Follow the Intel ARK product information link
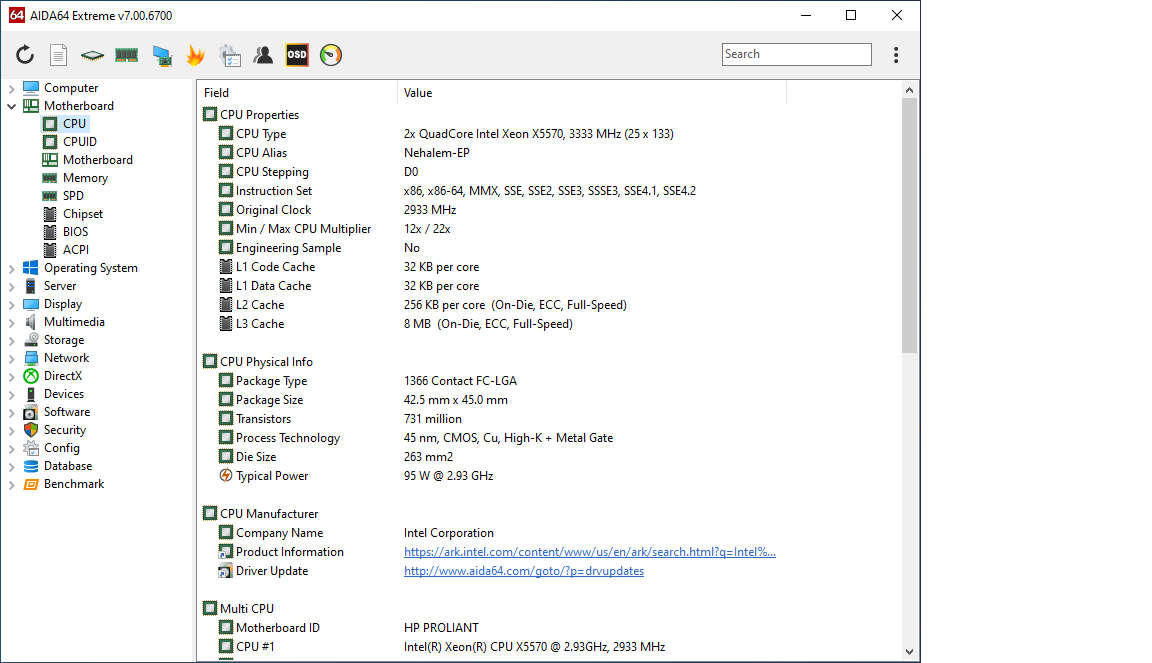1152x663 pixels. [590, 551]
